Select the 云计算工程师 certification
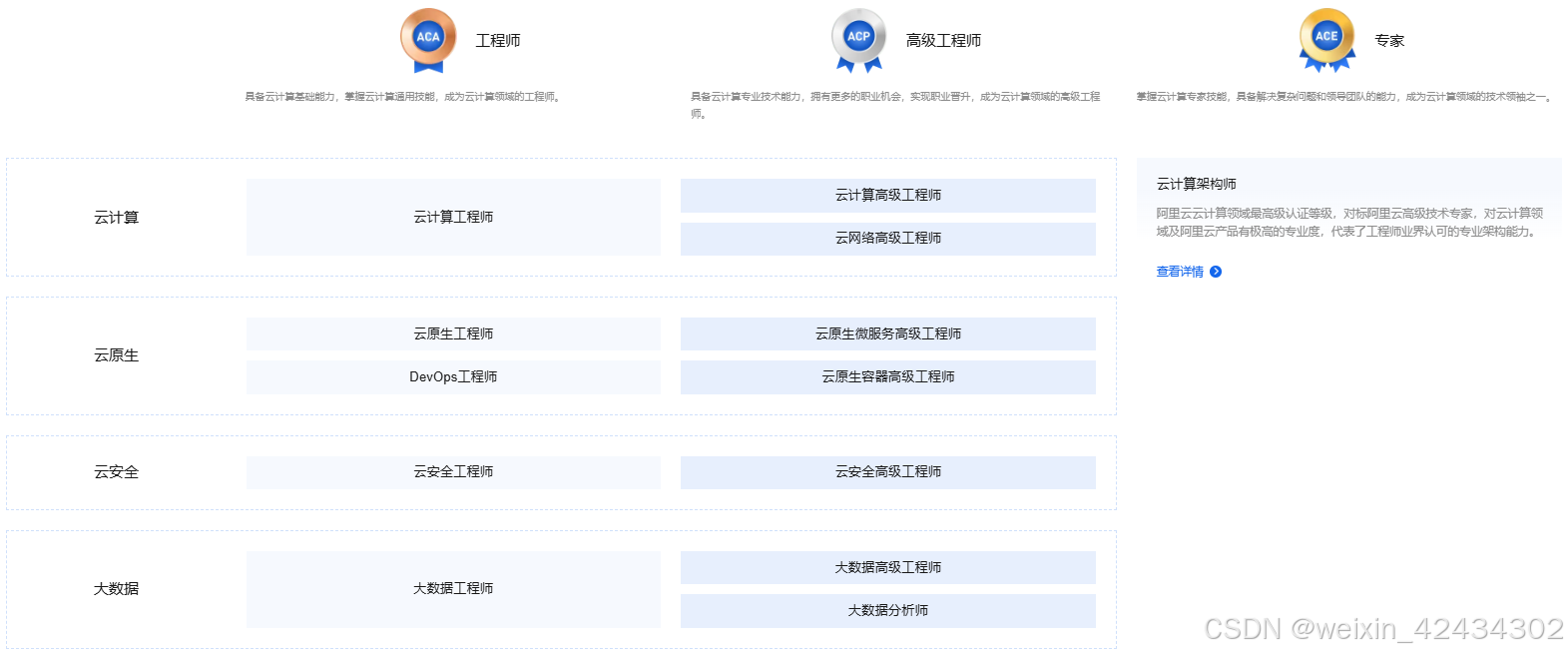This screenshot has width=1568, height=656. click(x=453, y=217)
